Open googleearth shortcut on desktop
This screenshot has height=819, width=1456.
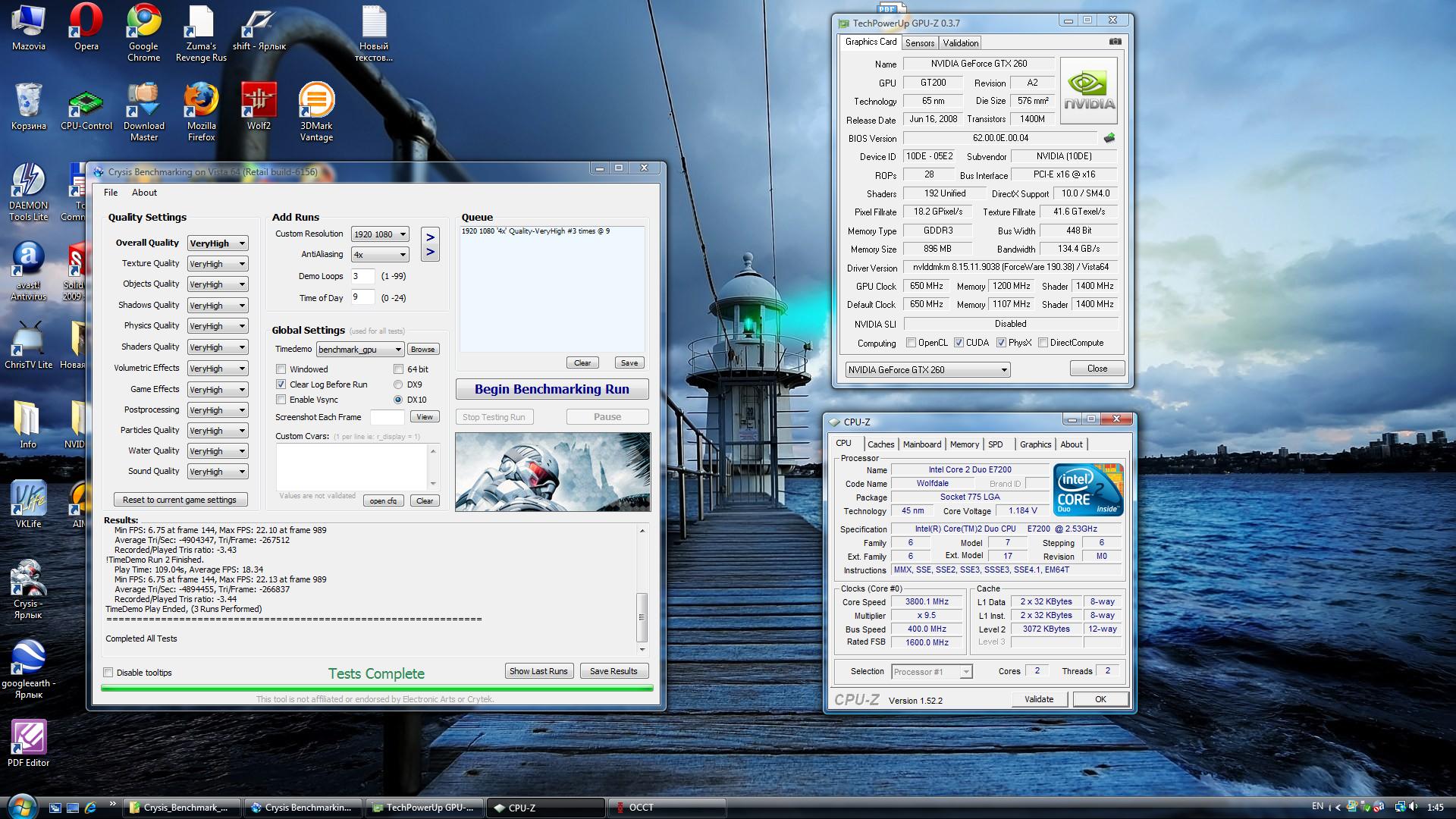[29, 669]
